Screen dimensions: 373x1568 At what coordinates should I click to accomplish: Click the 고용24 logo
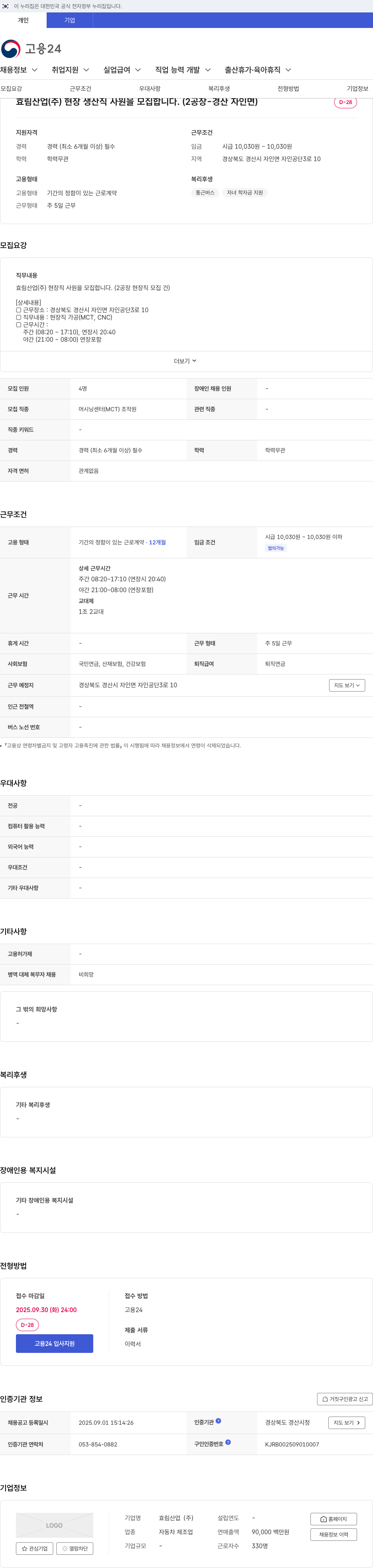(31, 49)
